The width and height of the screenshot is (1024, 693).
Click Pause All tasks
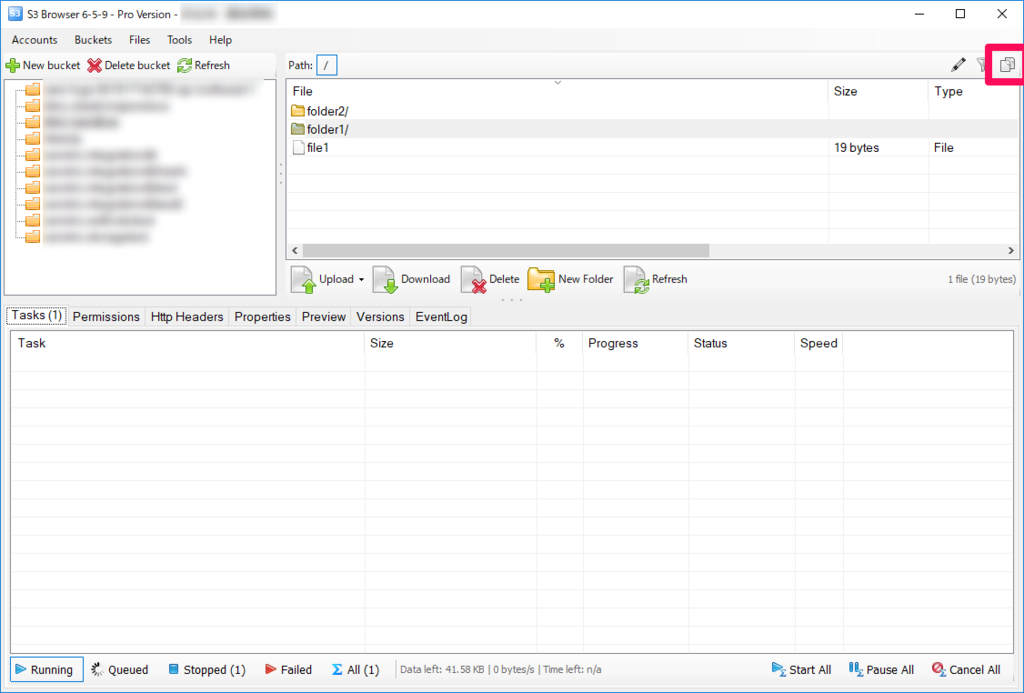(x=881, y=669)
